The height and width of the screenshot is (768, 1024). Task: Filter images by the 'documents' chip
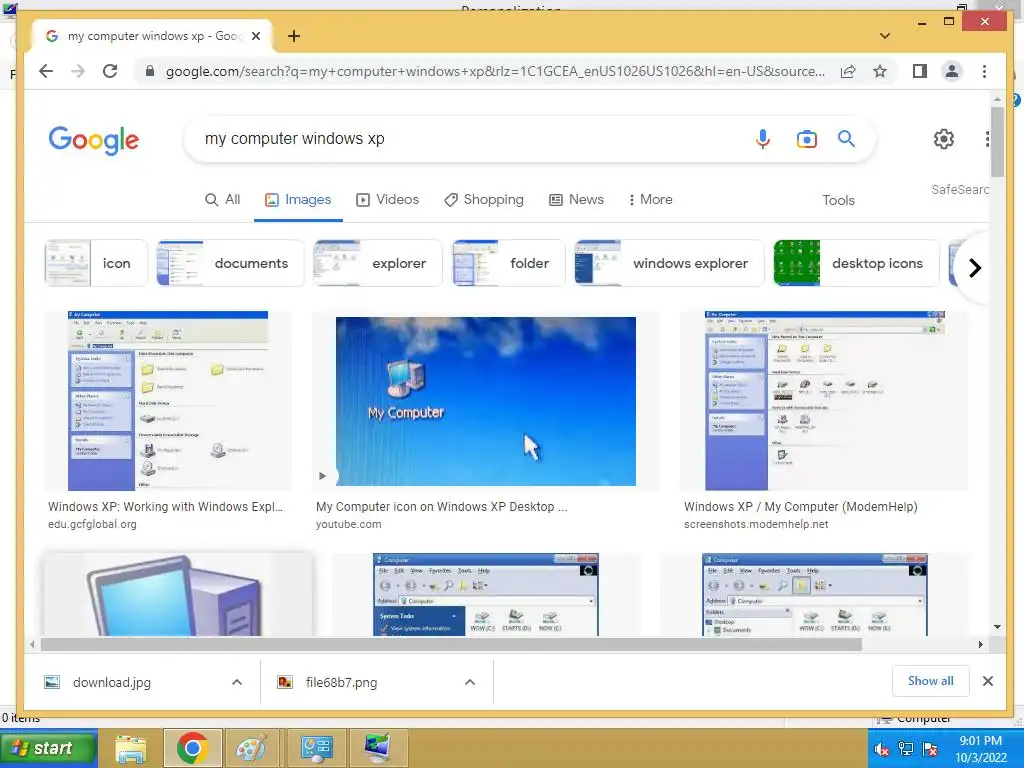(230, 263)
